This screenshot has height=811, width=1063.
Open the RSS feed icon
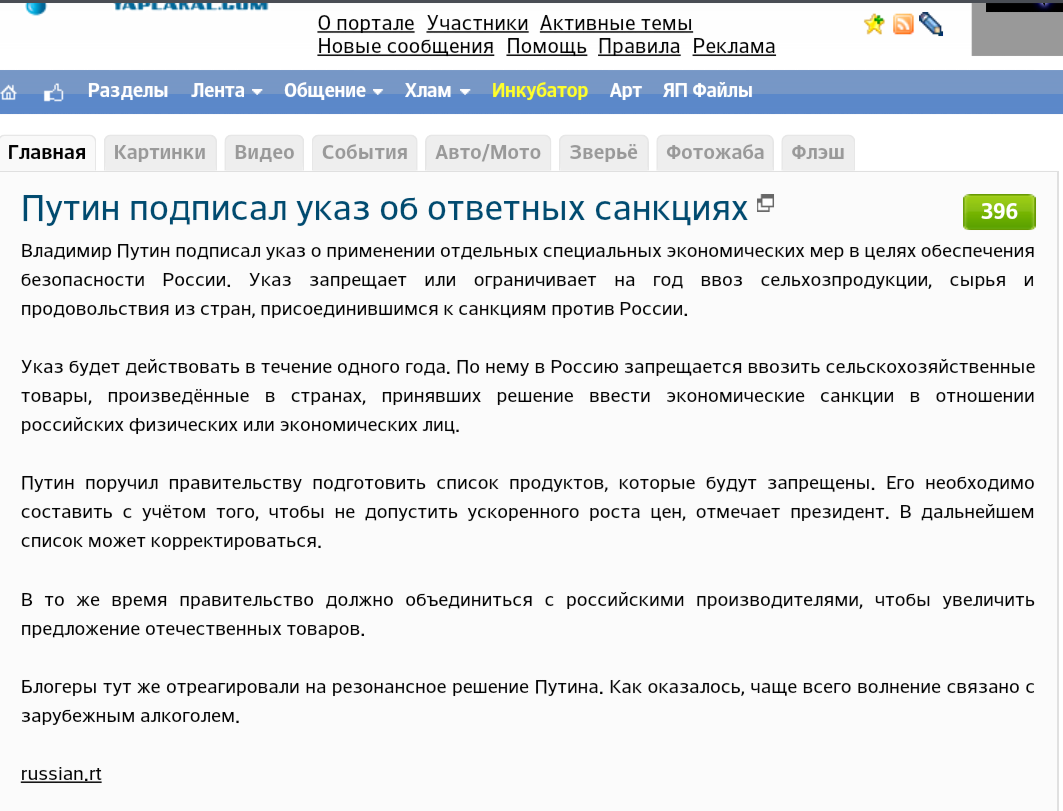tap(903, 24)
